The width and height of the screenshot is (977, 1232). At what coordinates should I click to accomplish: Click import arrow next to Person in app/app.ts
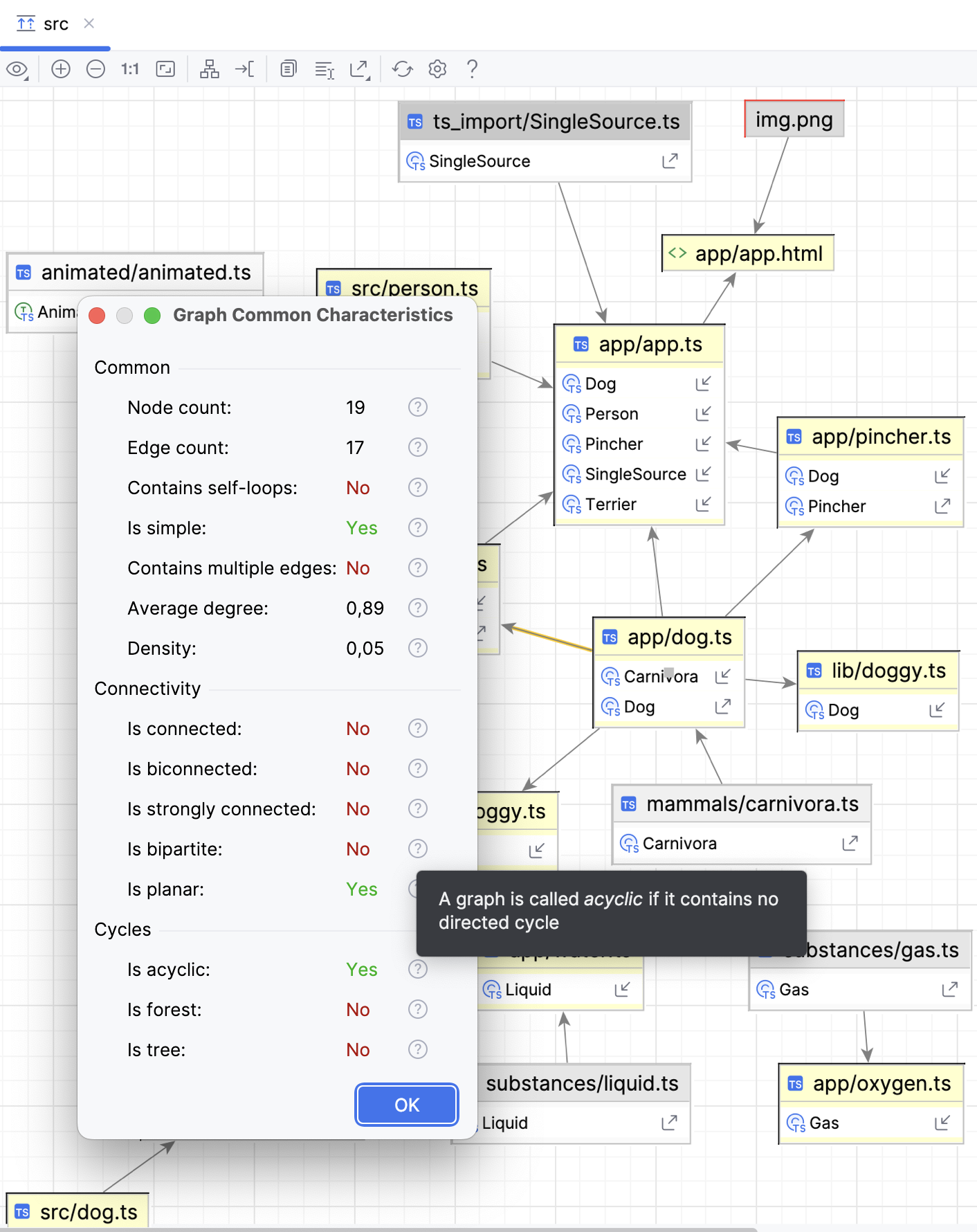coord(703,414)
